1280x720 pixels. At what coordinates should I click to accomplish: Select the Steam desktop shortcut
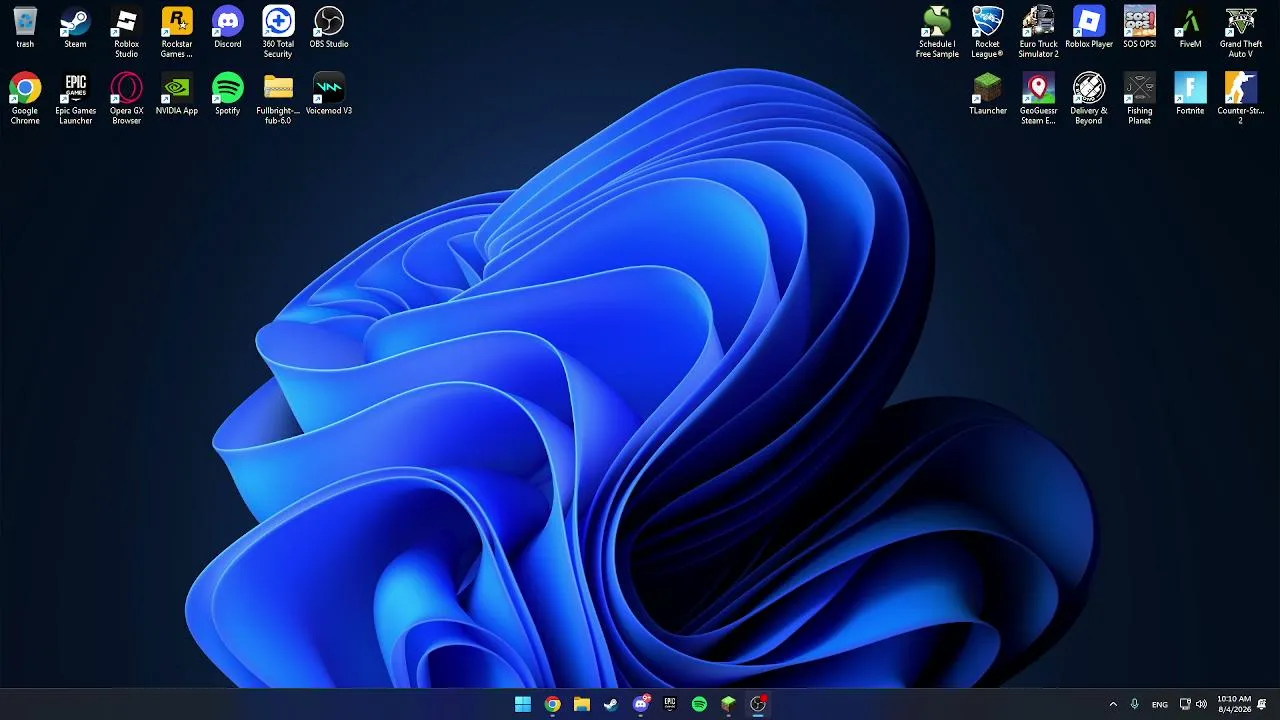tap(75, 28)
